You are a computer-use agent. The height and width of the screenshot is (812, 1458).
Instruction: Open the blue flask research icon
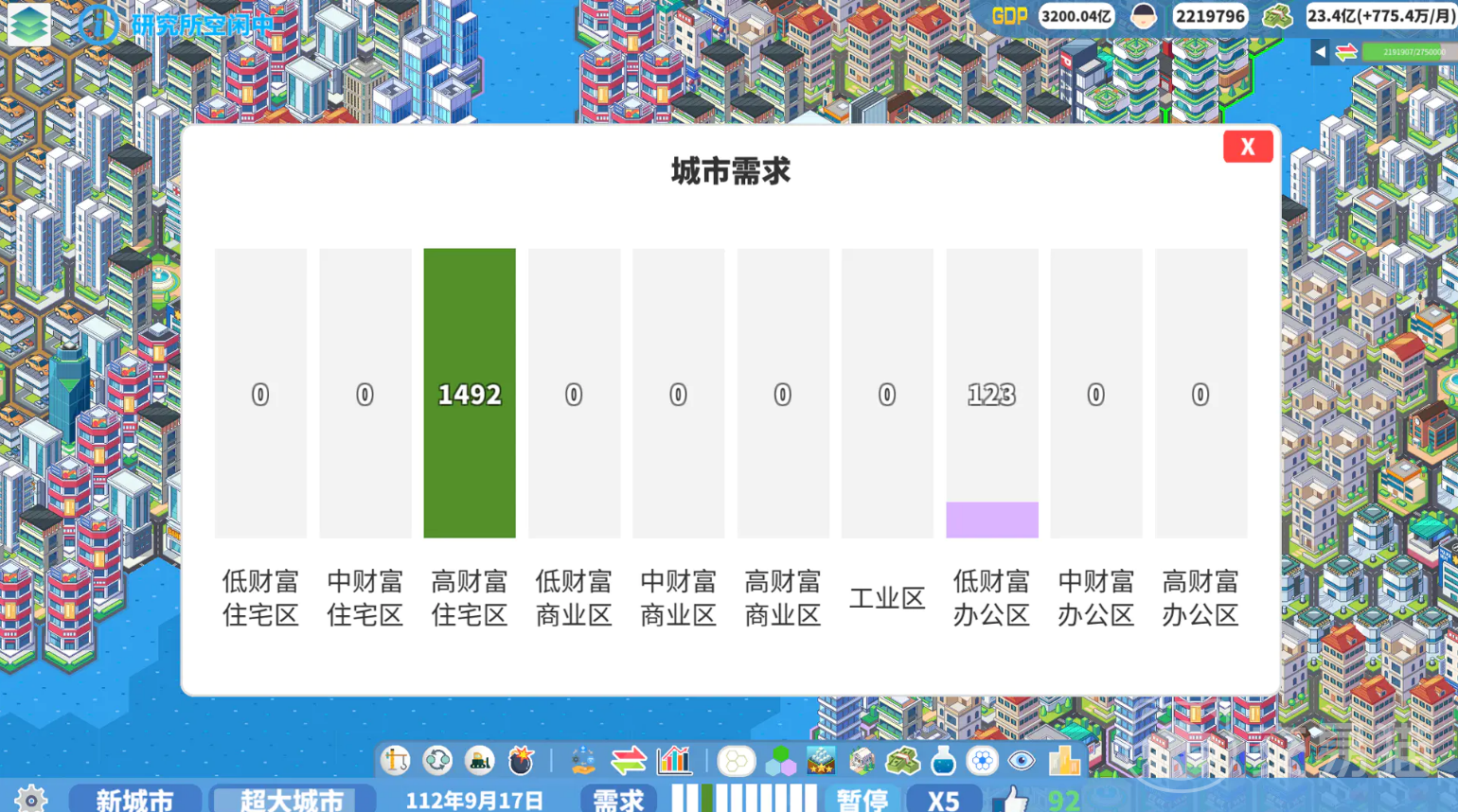(943, 761)
